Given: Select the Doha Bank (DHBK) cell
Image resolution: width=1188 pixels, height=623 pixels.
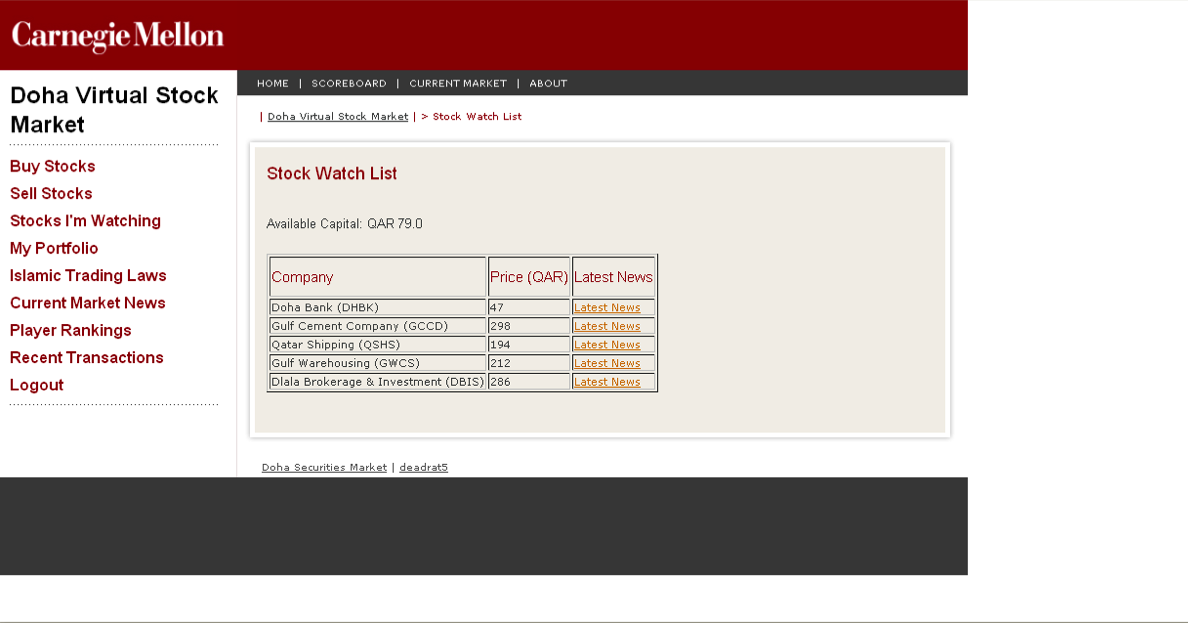Looking at the screenshot, I should (x=377, y=307).
